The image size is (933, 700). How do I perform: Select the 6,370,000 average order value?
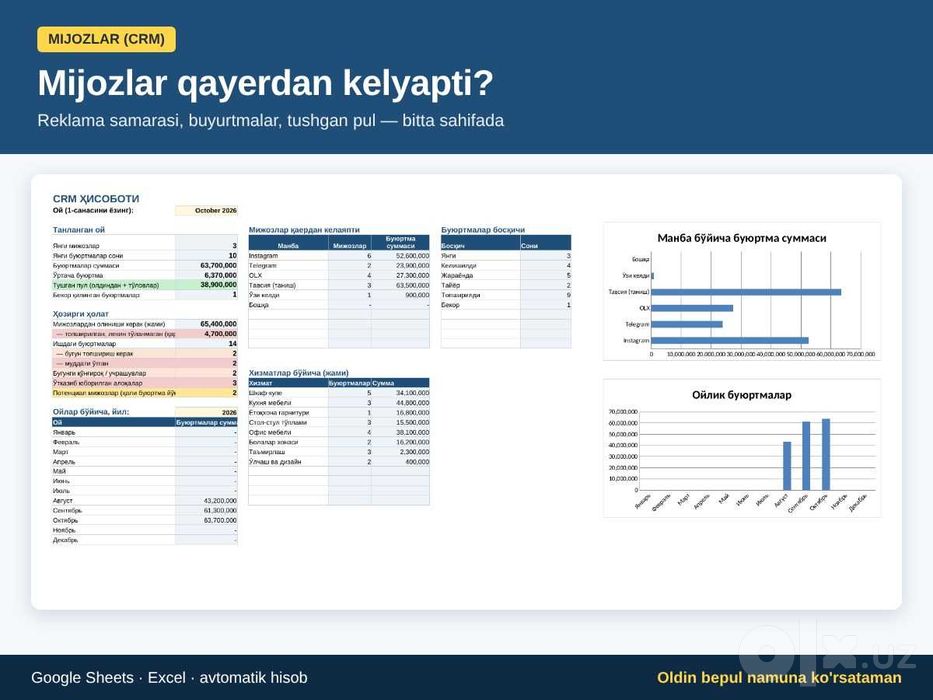coord(220,275)
